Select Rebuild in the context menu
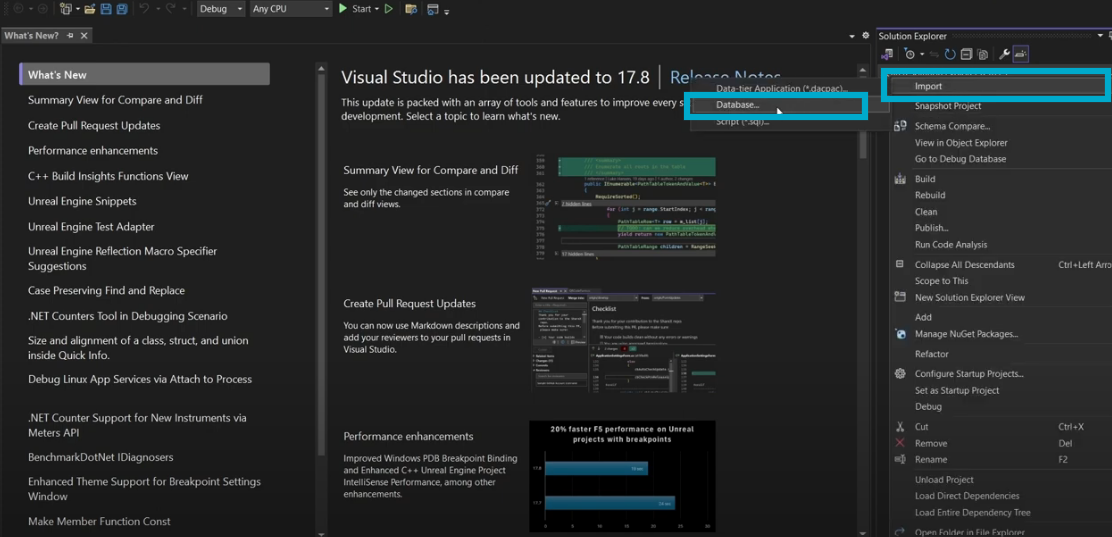 coord(930,195)
